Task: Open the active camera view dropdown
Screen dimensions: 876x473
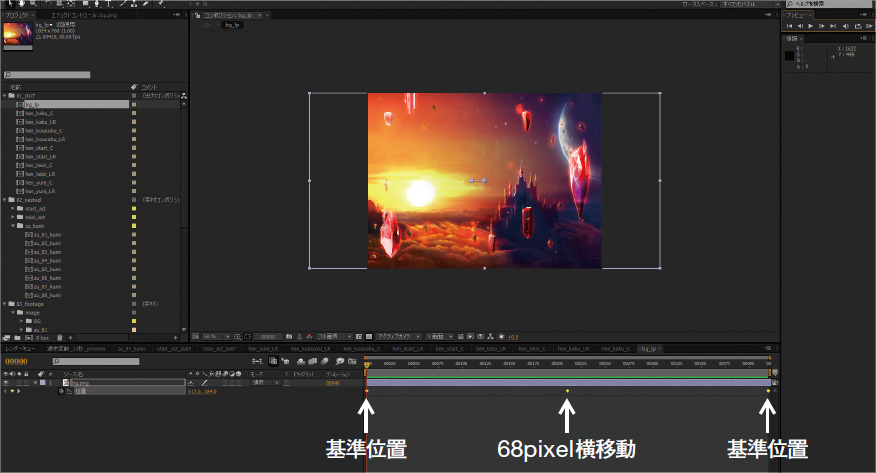Action: coord(398,337)
